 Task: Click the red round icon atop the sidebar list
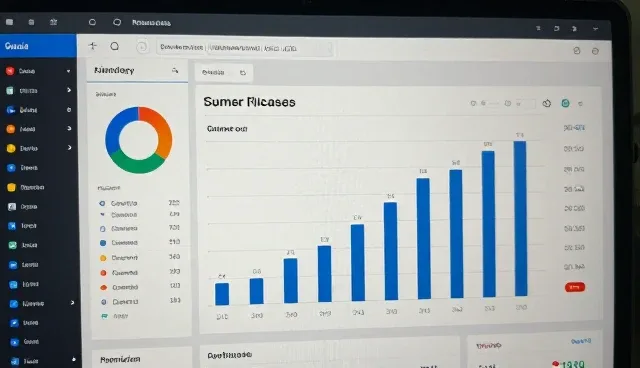coord(10,71)
